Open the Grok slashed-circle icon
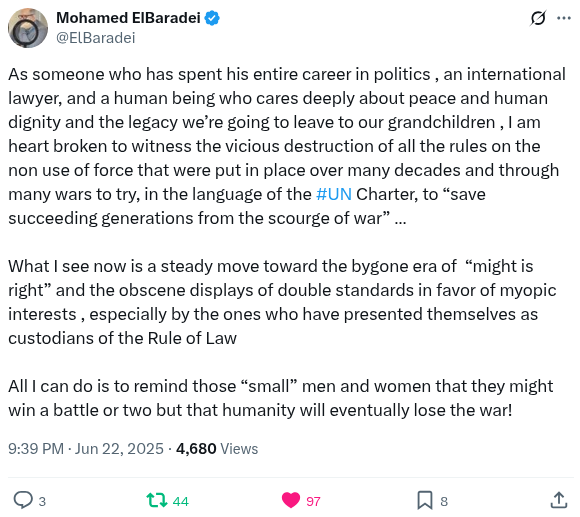 point(538,18)
